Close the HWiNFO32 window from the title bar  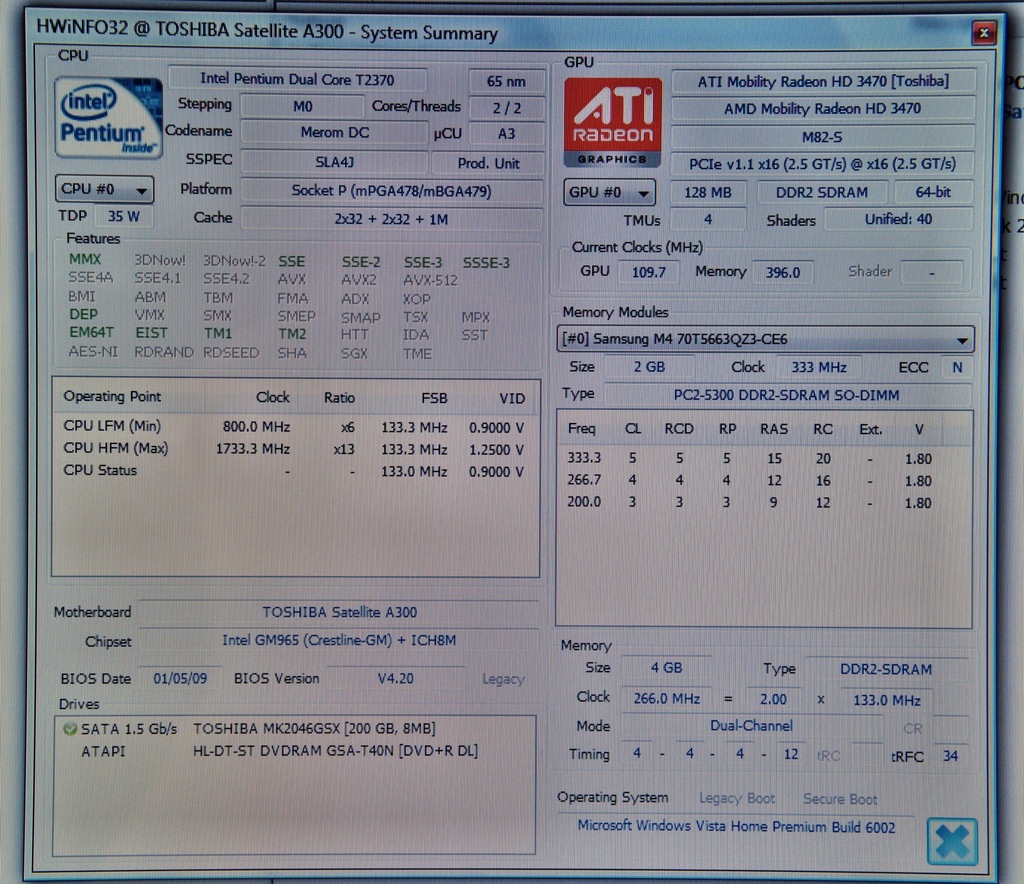click(984, 32)
